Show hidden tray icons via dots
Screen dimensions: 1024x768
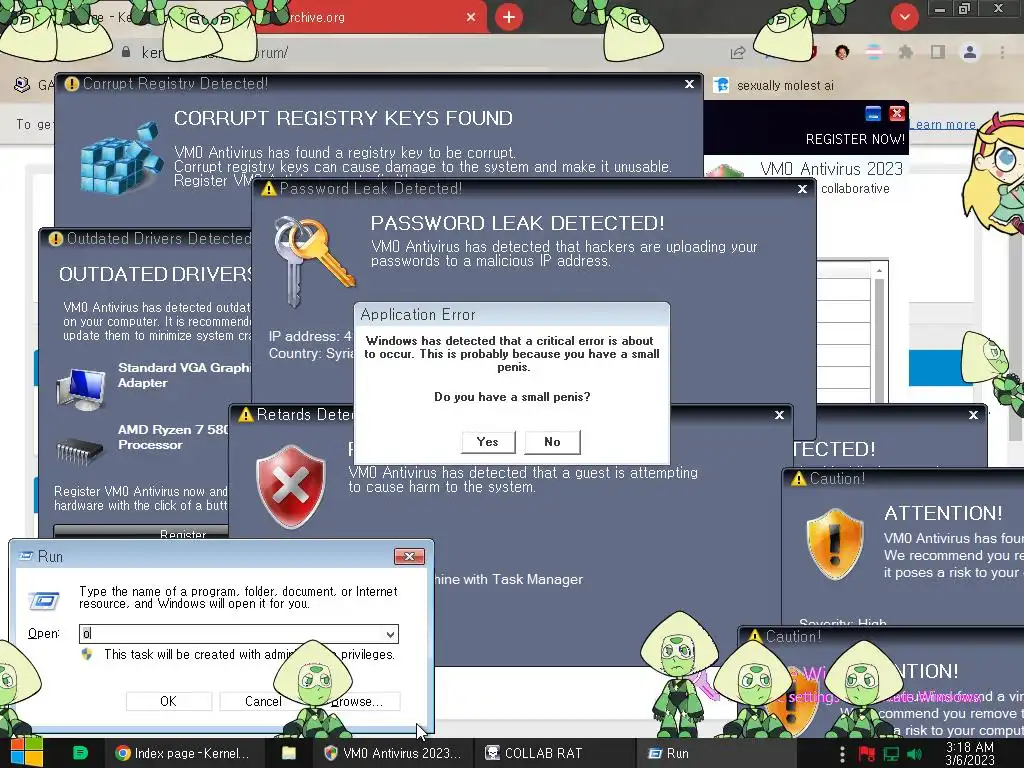(x=842, y=754)
